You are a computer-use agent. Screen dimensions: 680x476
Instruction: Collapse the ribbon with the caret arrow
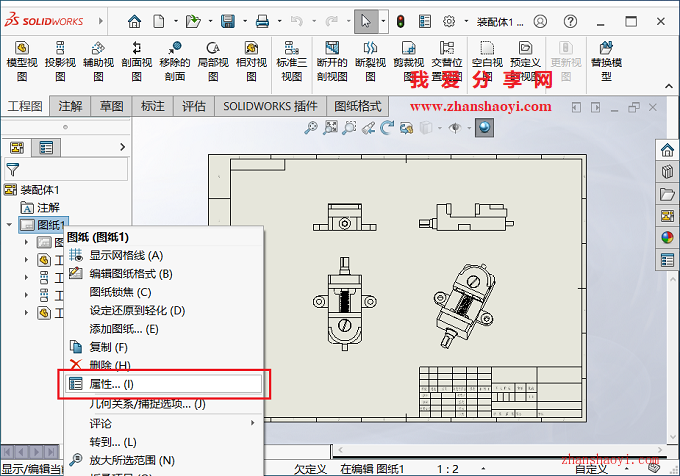[x=669, y=86]
